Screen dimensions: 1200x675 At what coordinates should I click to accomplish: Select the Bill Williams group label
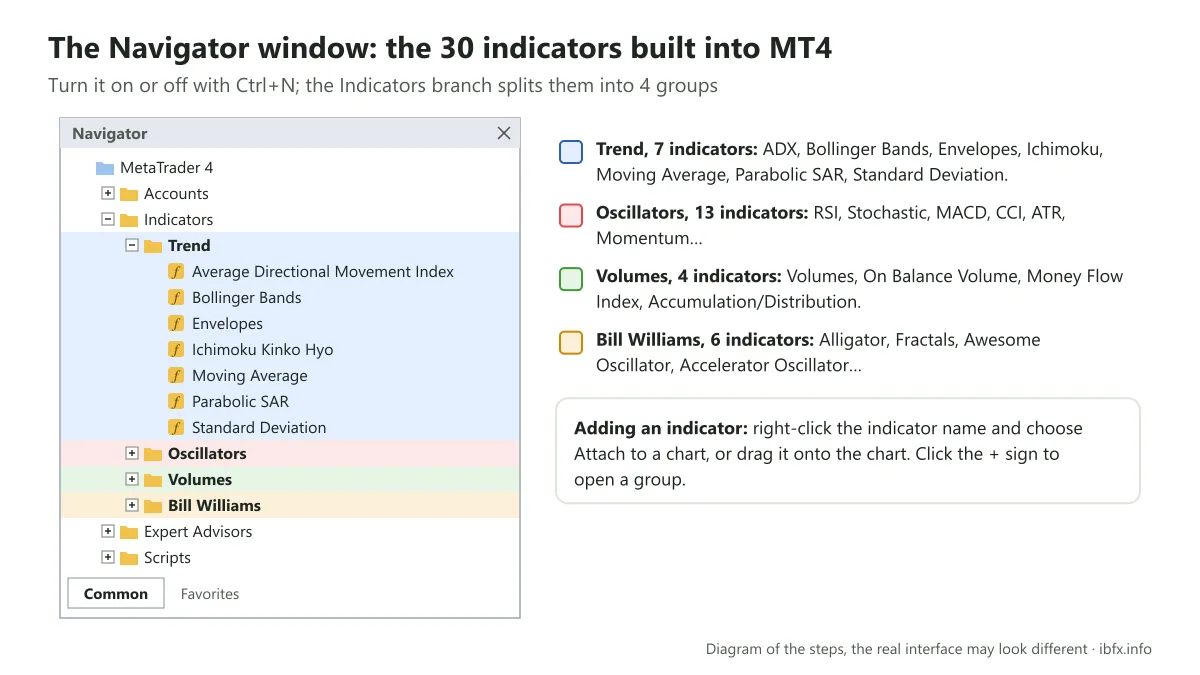tap(214, 506)
